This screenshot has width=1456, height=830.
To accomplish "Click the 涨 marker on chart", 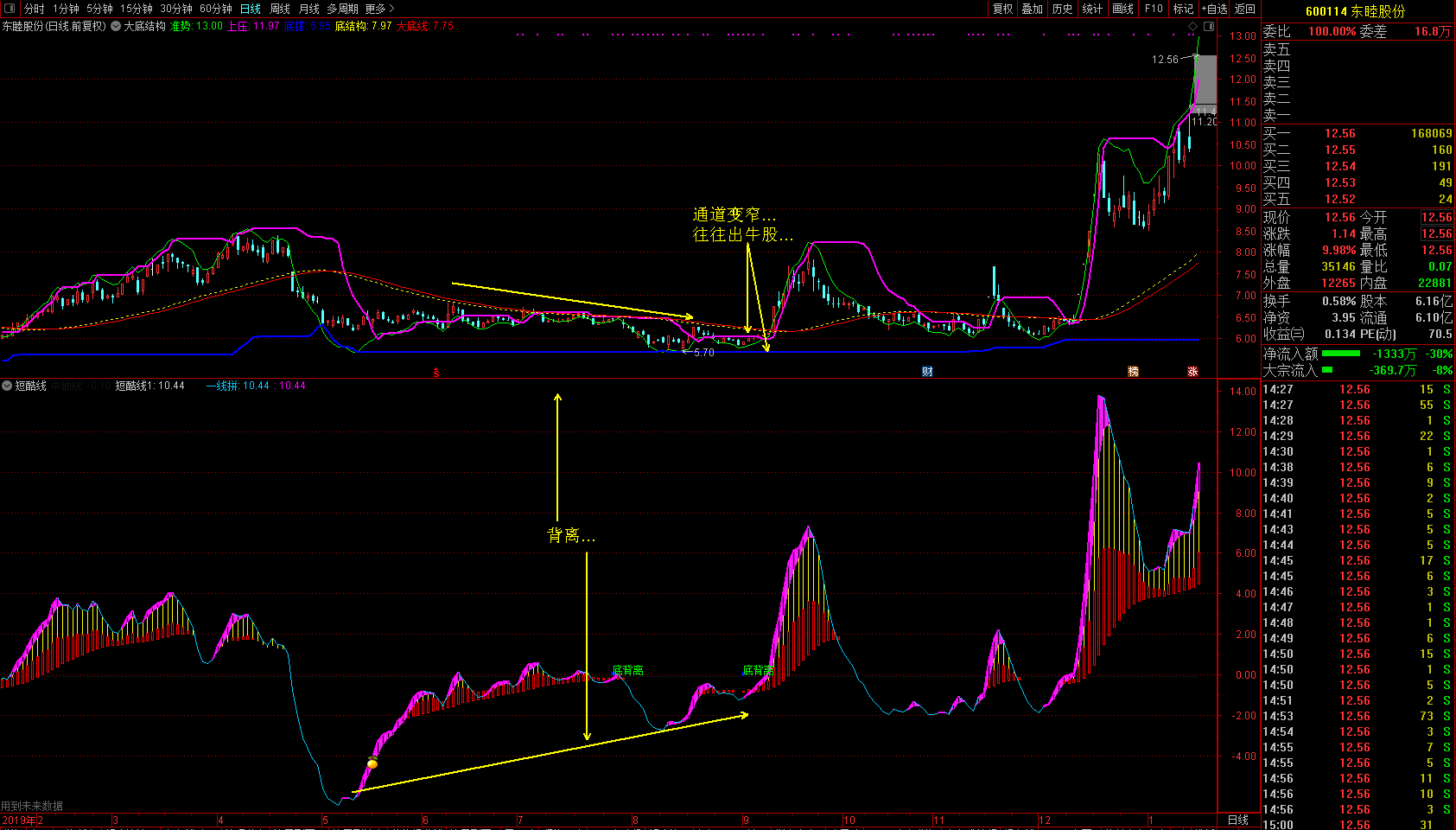I will tap(1192, 372).
